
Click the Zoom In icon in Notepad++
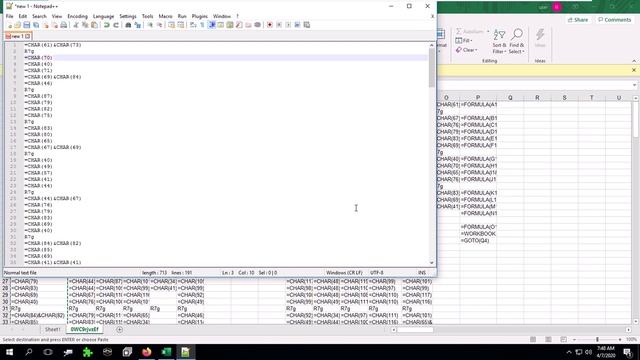tap(150, 25)
